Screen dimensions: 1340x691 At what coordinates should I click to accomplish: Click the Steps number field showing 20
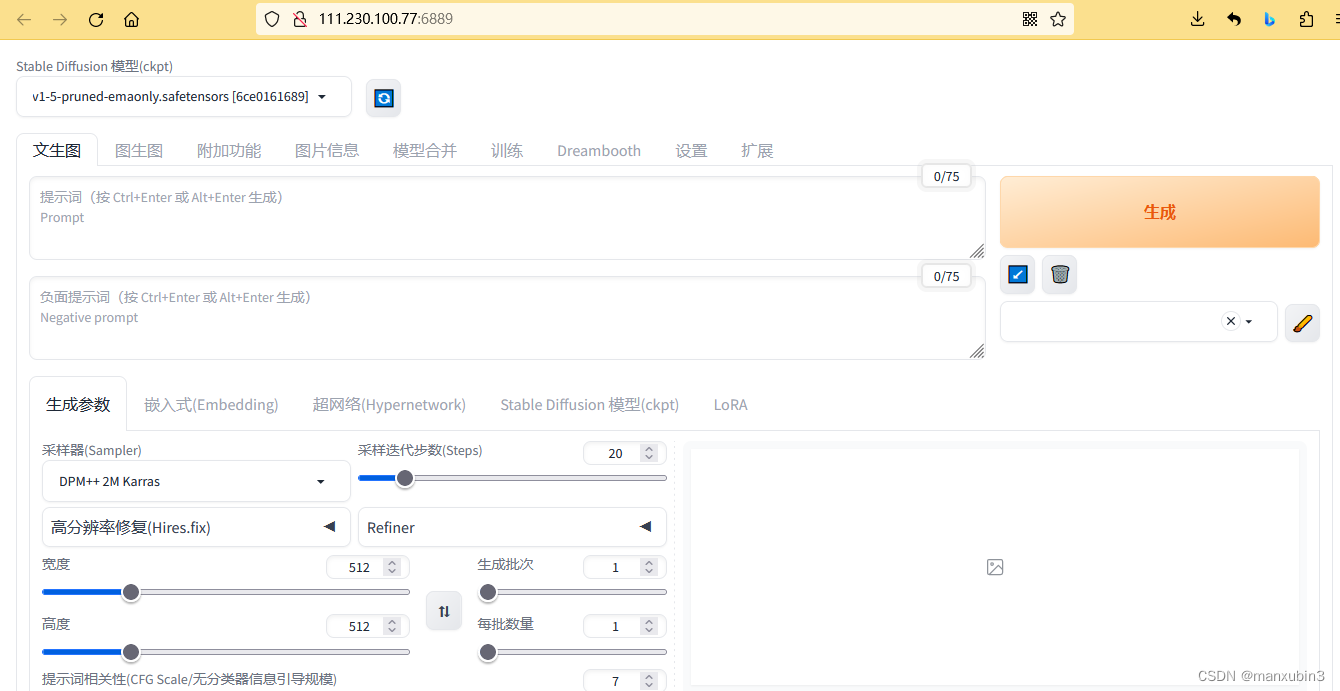(x=625, y=453)
